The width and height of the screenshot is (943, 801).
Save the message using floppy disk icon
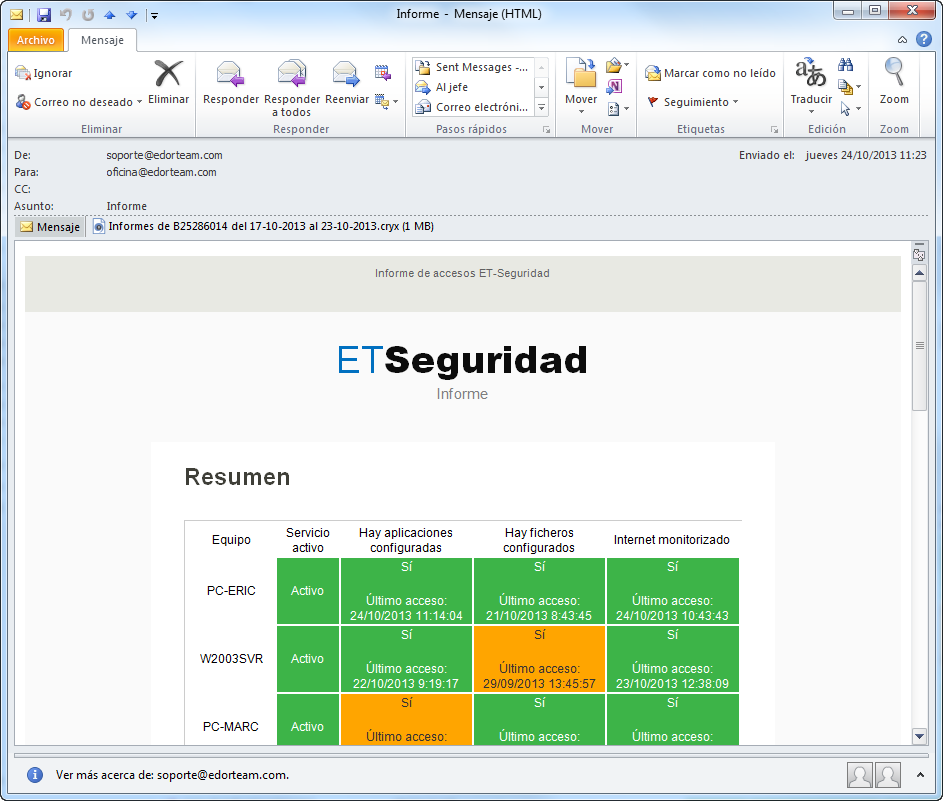click(44, 14)
